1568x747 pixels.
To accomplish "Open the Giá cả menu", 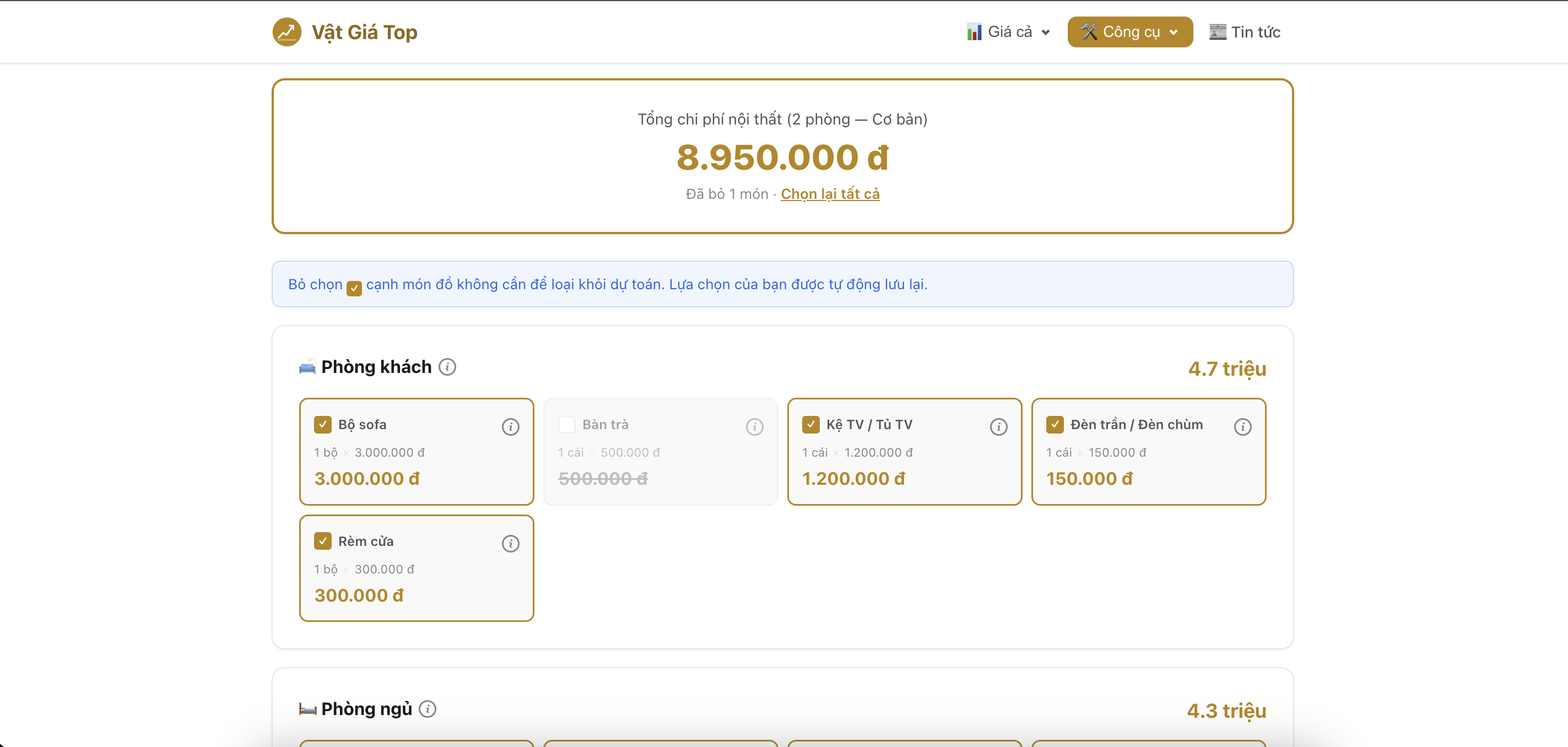I will 1009,31.
